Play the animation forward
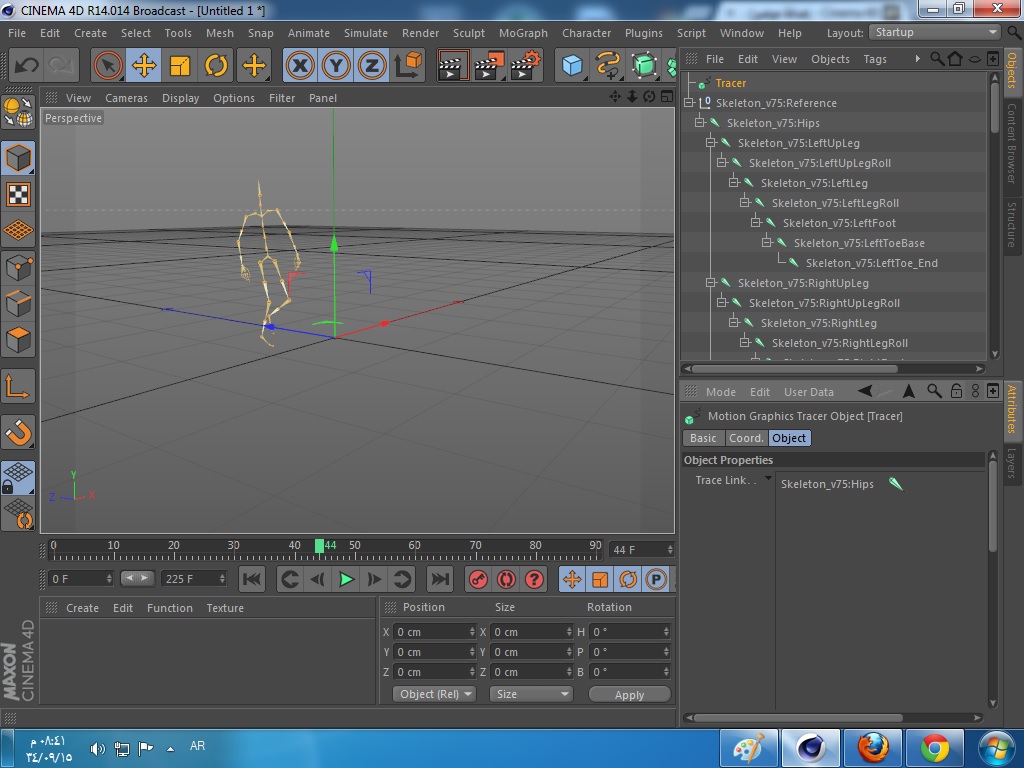This screenshot has width=1024, height=768. pos(346,579)
